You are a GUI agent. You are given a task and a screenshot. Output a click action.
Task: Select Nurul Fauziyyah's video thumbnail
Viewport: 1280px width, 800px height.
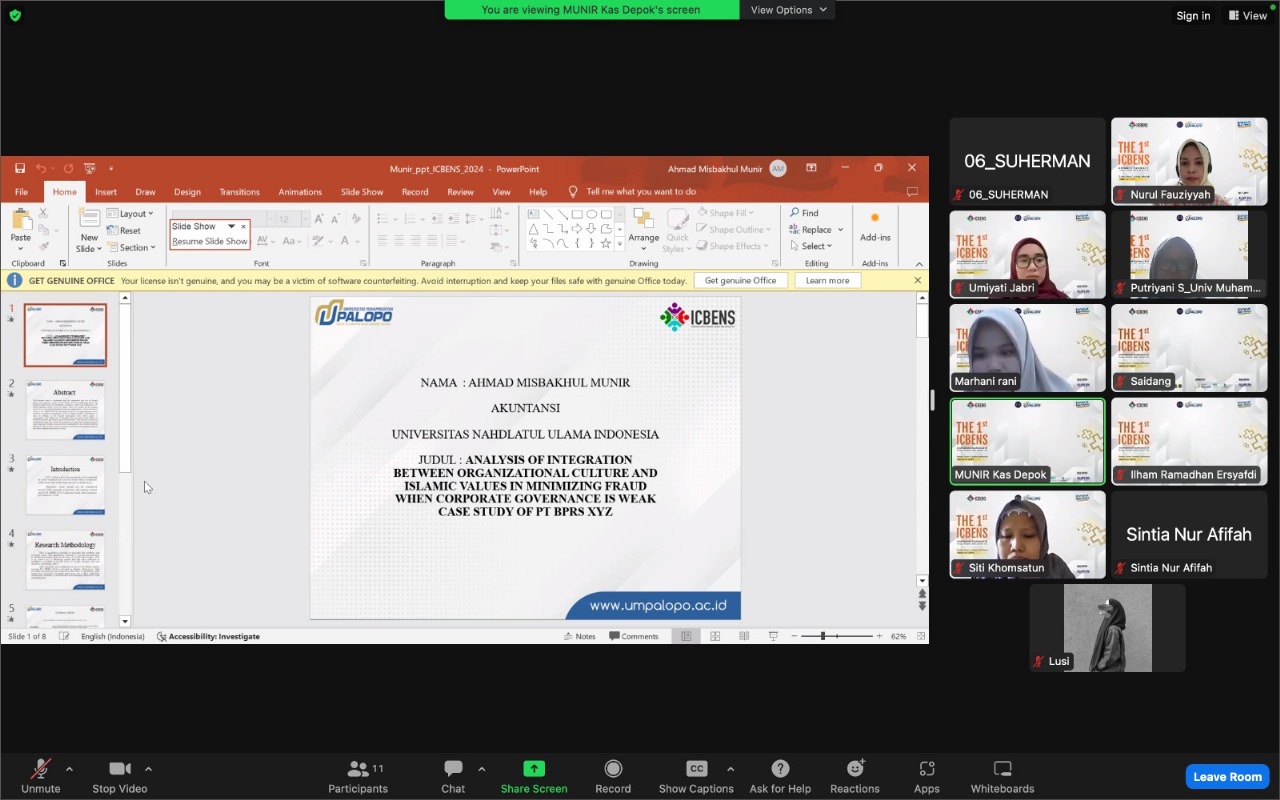coord(1189,161)
